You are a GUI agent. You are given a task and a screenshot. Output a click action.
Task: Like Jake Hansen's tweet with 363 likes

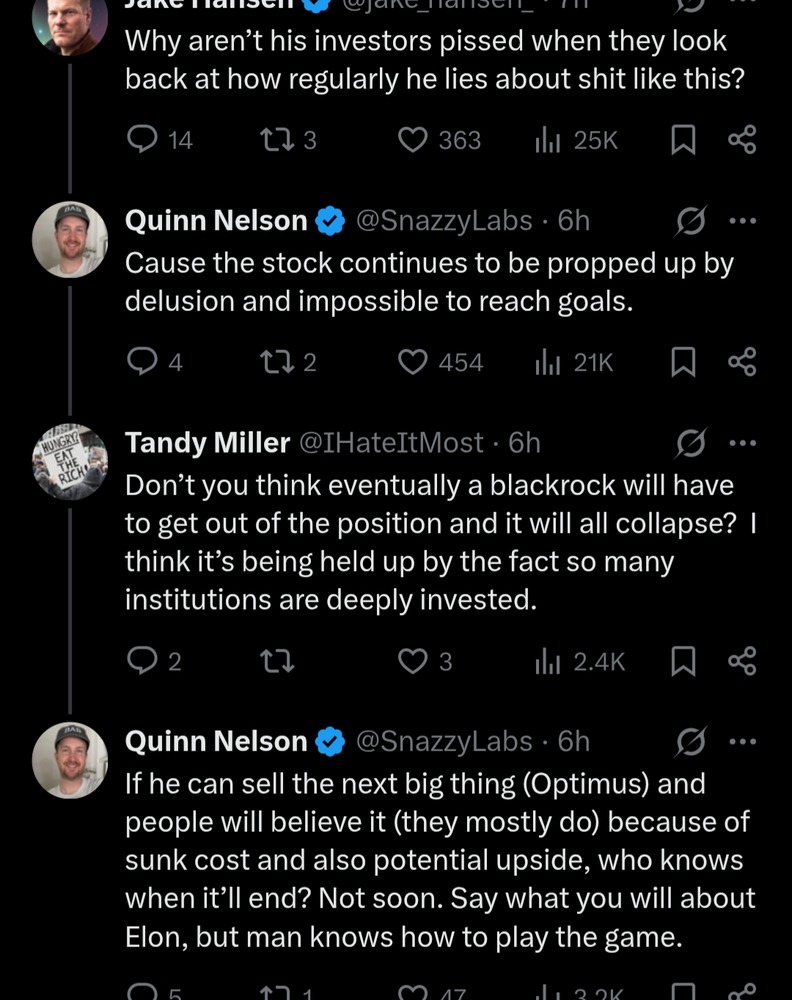pos(414,141)
